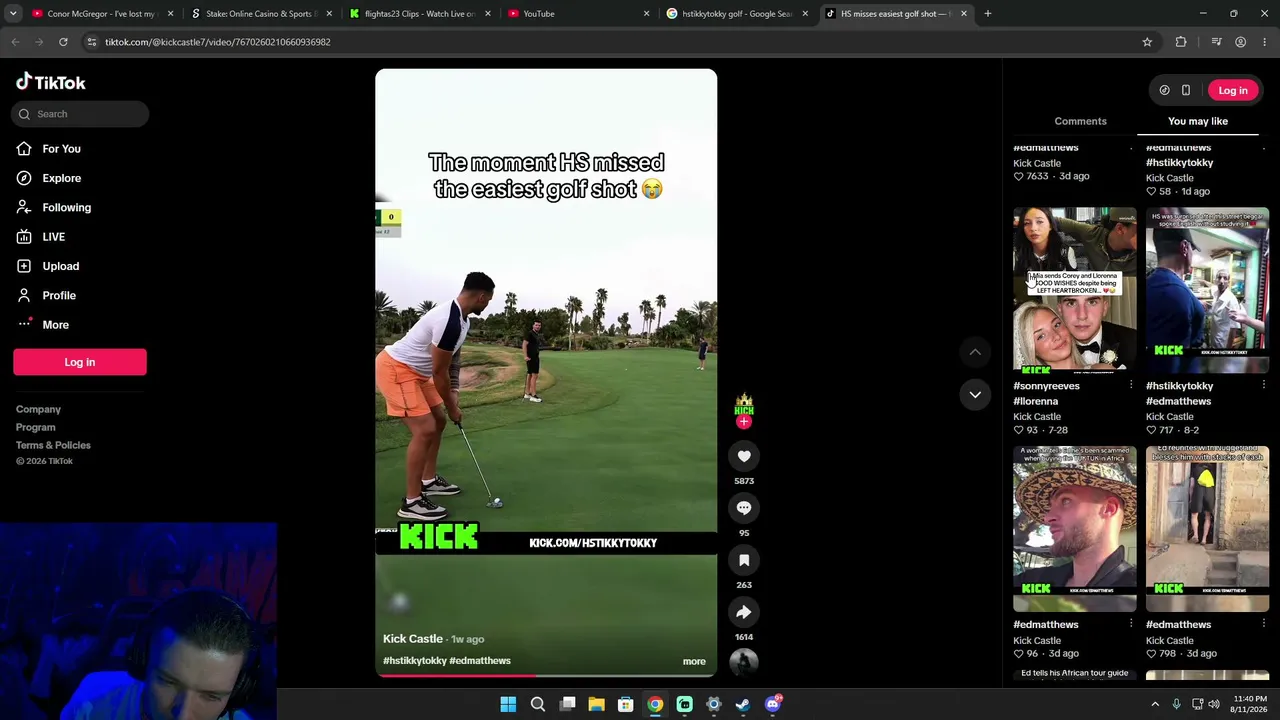Seek along the video progress bar
Viewport: 1280px width, 720px height.
[x=546, y=675]
